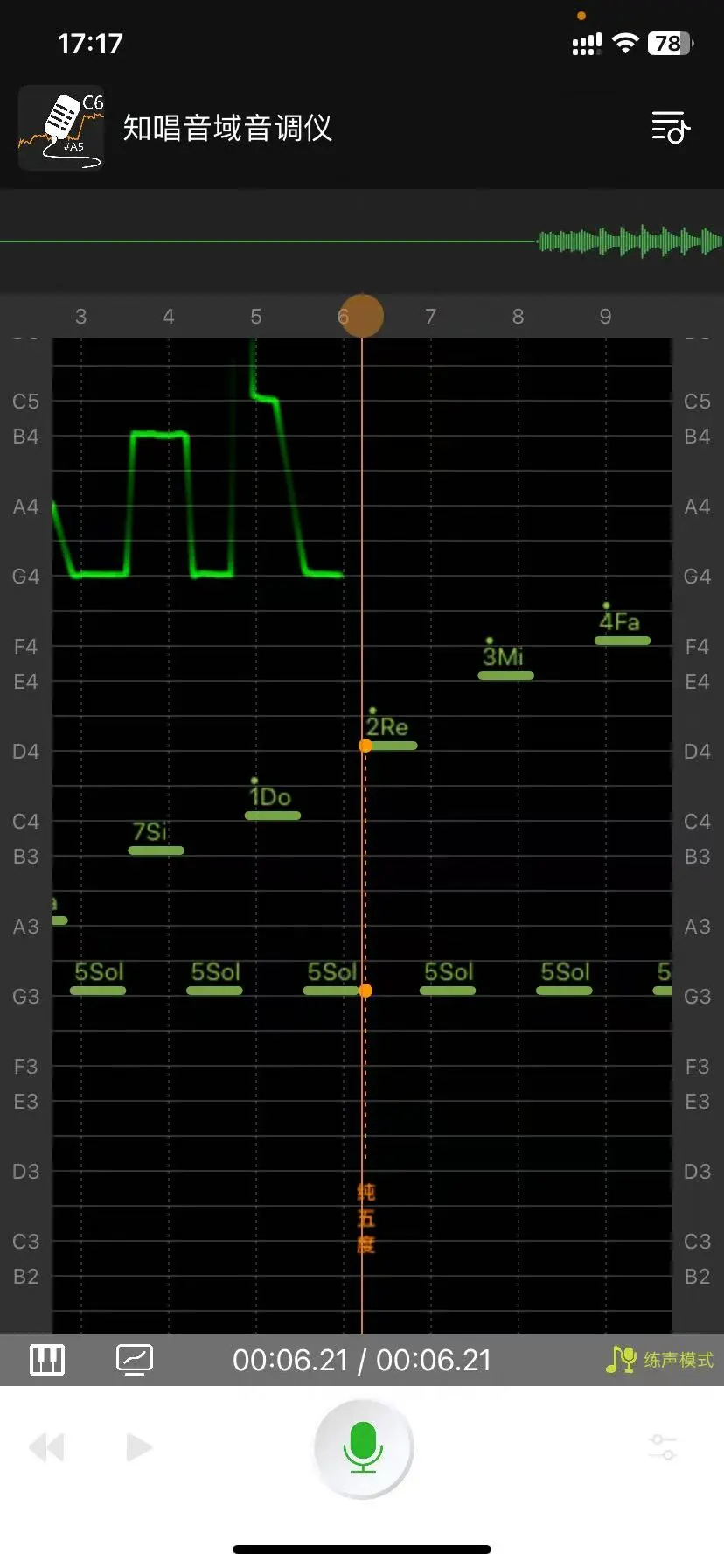Select the 4Fa note bar
724x1568 pixels.
(x=623, y=640)
